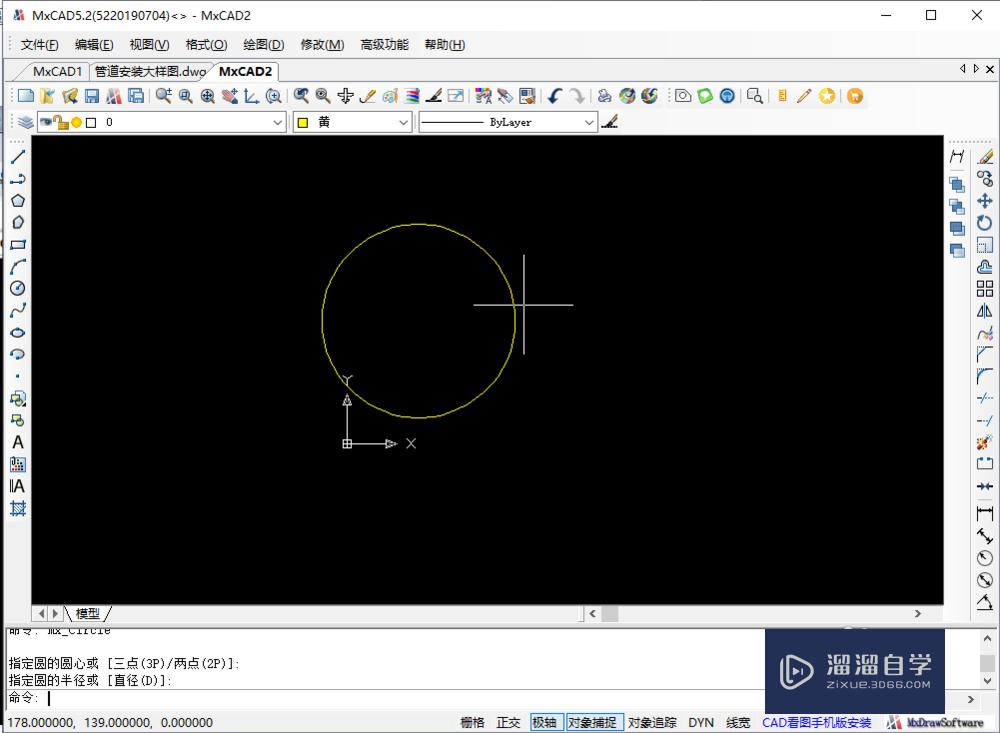Screen dimensions: 1000x733
Task: Open the 绘图(D) menu
Action: (x=260, y=44)
